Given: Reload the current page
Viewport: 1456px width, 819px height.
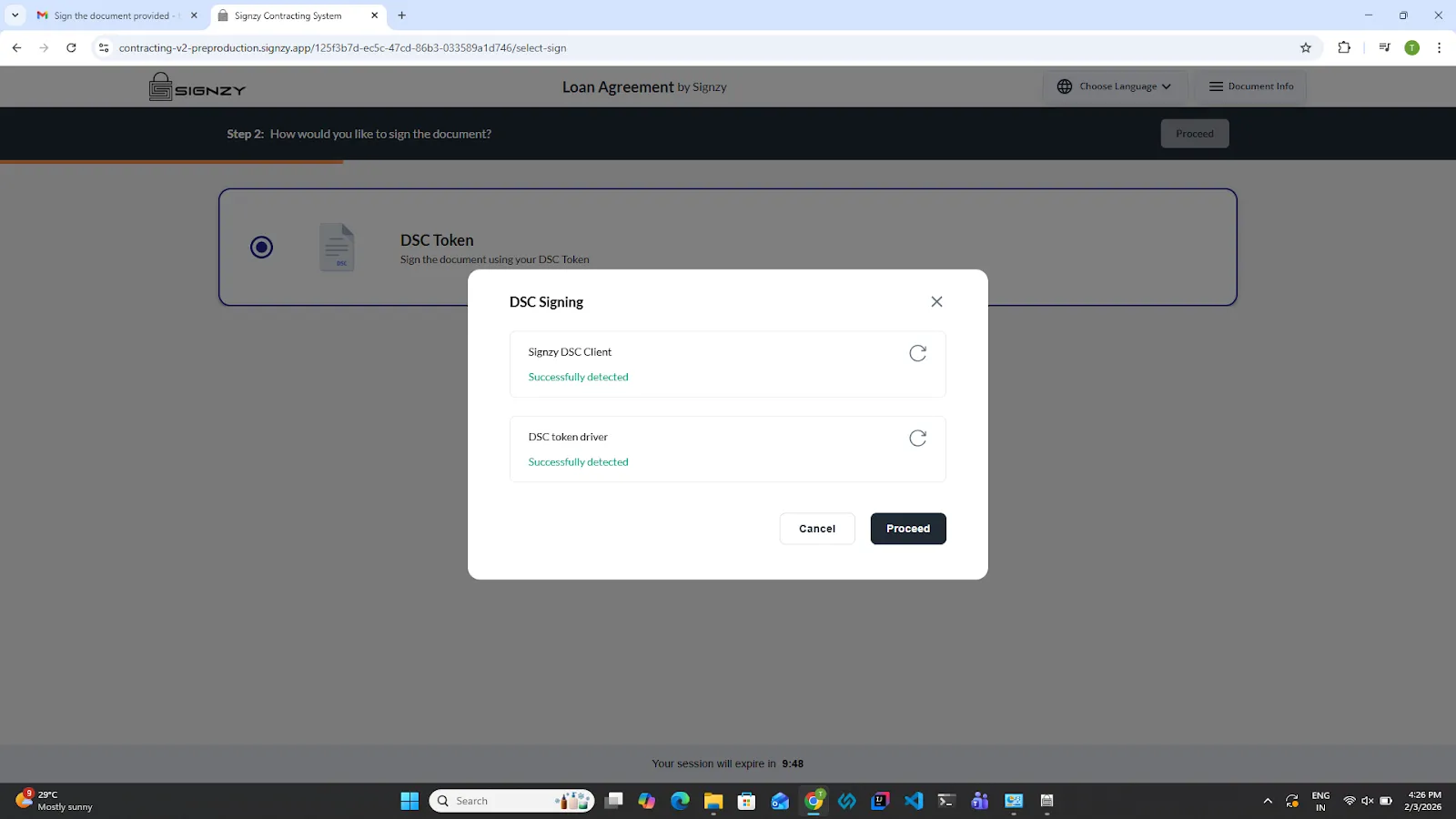Looking at the screenshot, I should [x=71, y=48].
